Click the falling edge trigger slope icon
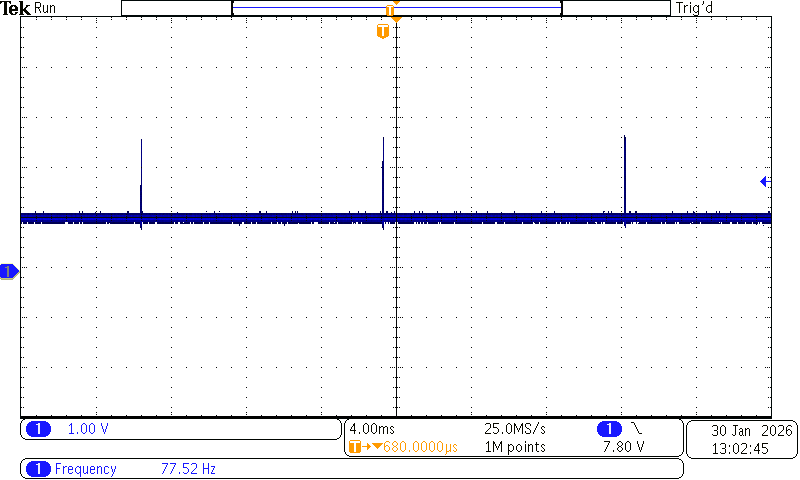Image resolution: width=800 pixels, height=480 pixels. [637, 428]
